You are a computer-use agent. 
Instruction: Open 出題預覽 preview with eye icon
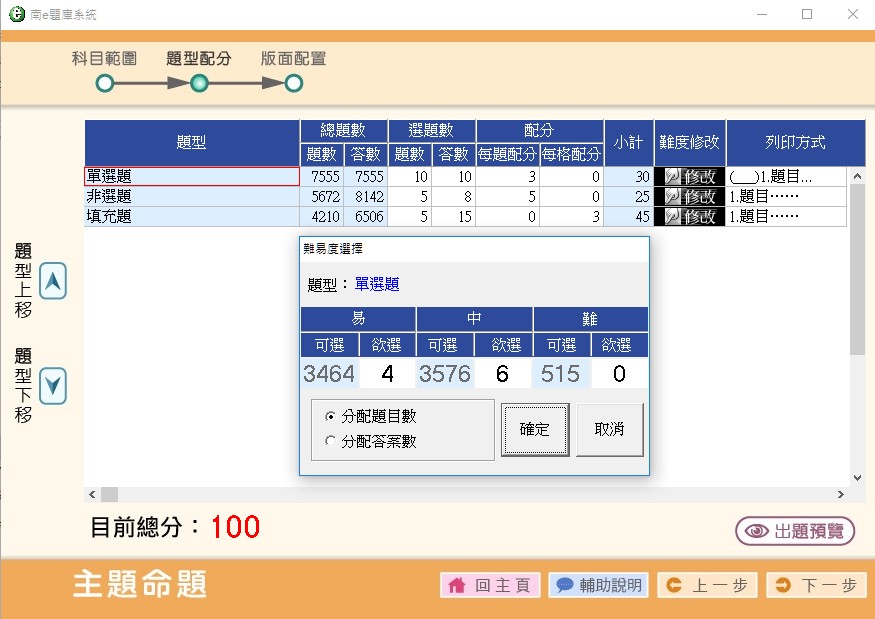click(795, 531)
